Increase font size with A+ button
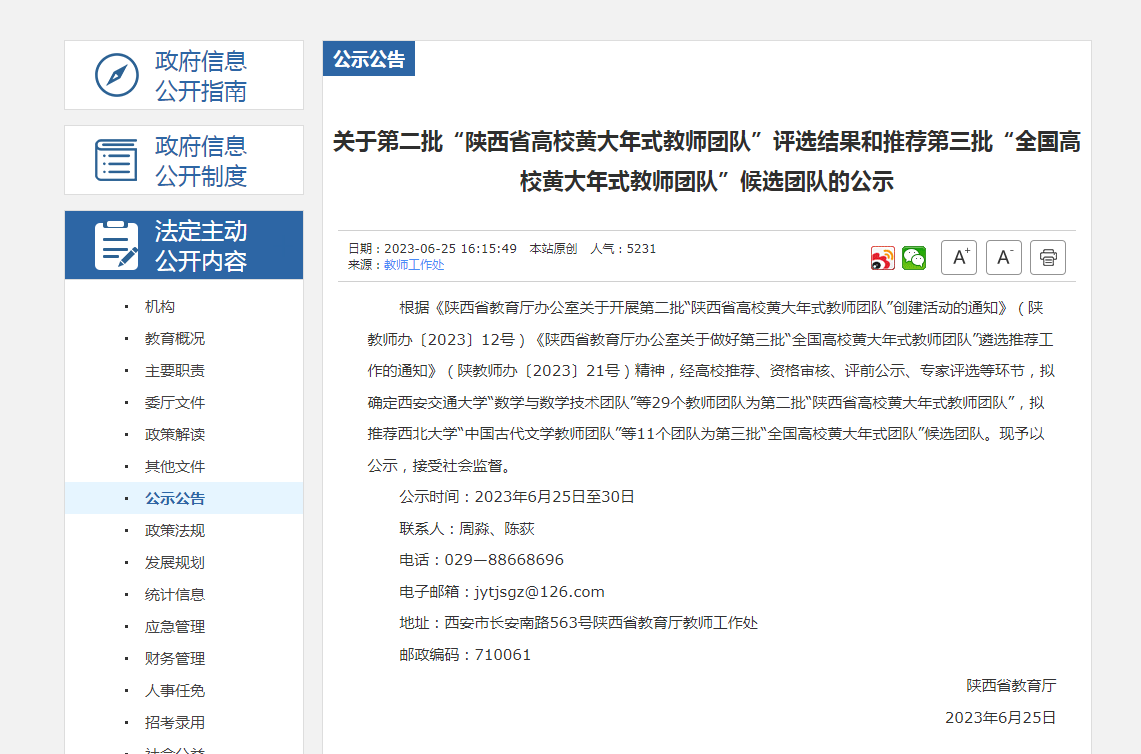Screen dimensions: 1141x754 click(958, 257)
